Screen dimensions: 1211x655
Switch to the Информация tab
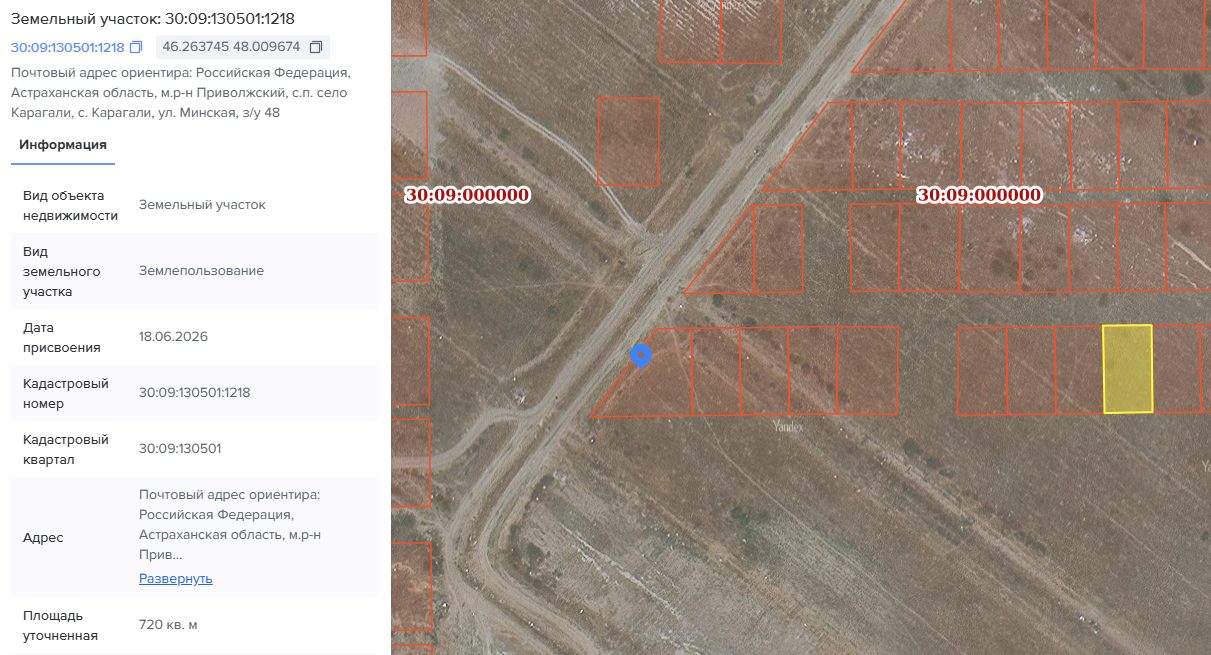63,145
